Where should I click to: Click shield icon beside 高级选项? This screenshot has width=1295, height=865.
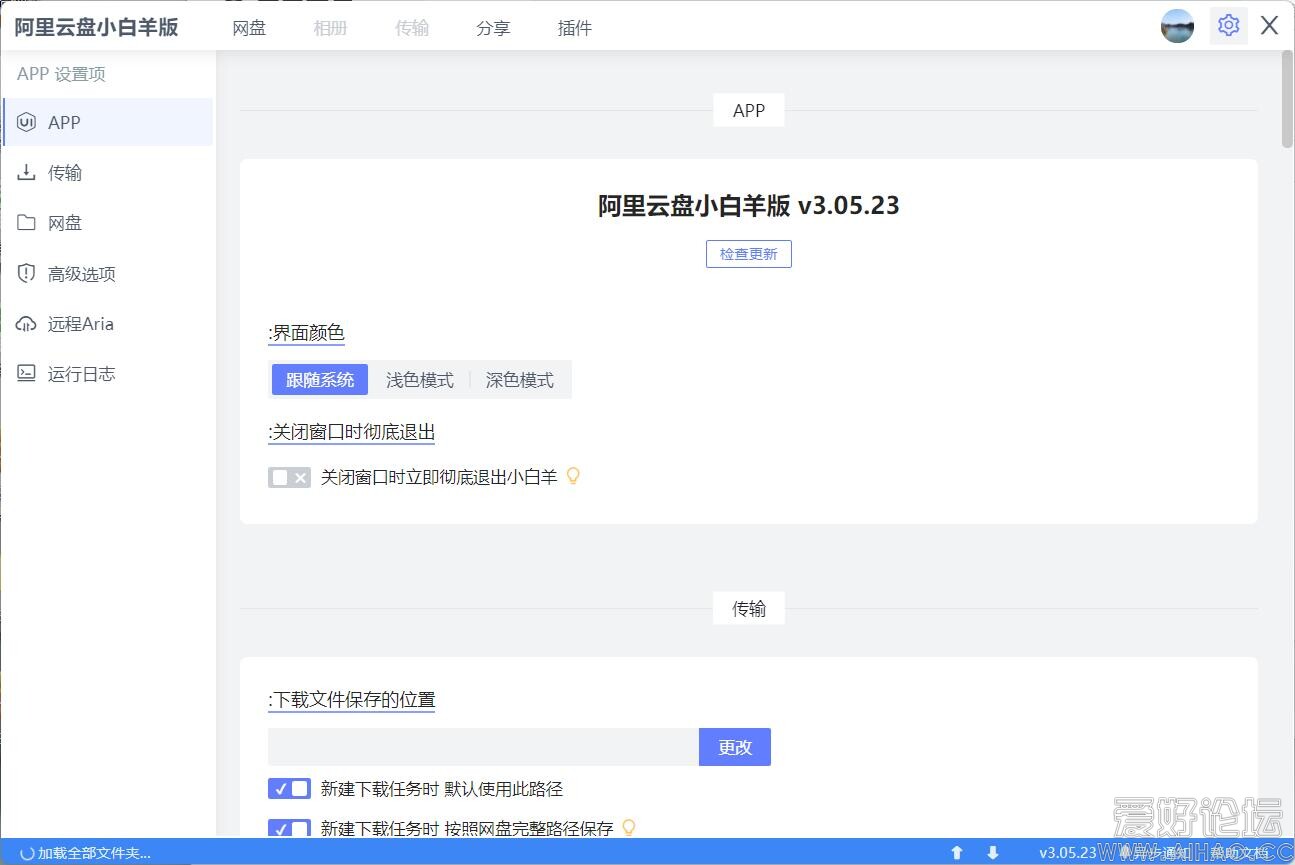[27, 273]
